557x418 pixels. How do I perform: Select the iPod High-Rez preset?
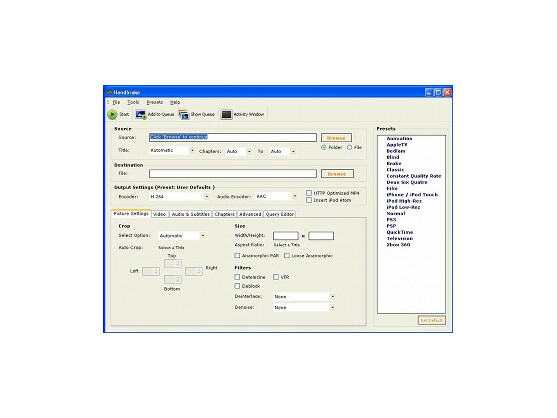[x=404, y=201]
